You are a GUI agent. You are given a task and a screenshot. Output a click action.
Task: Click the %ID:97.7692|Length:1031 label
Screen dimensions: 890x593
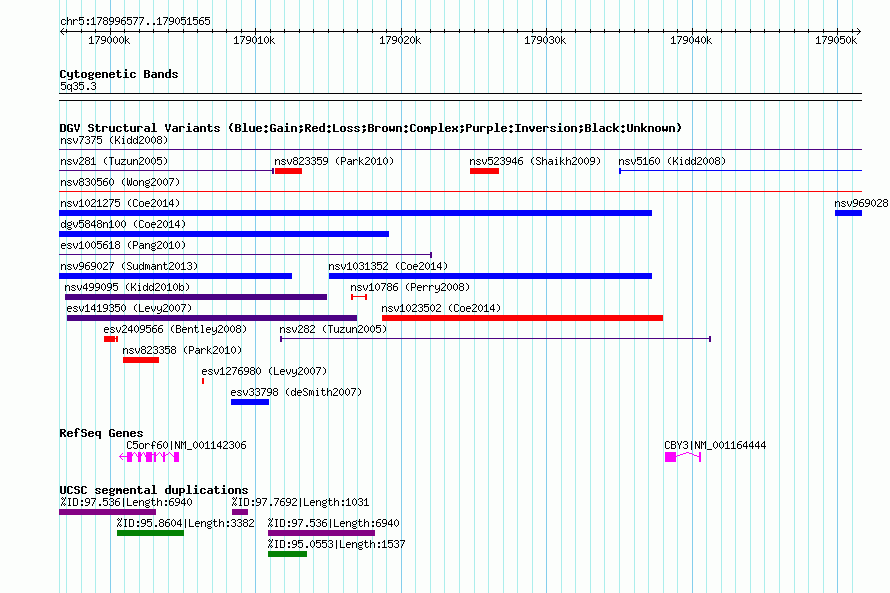[x=300, y=502]
